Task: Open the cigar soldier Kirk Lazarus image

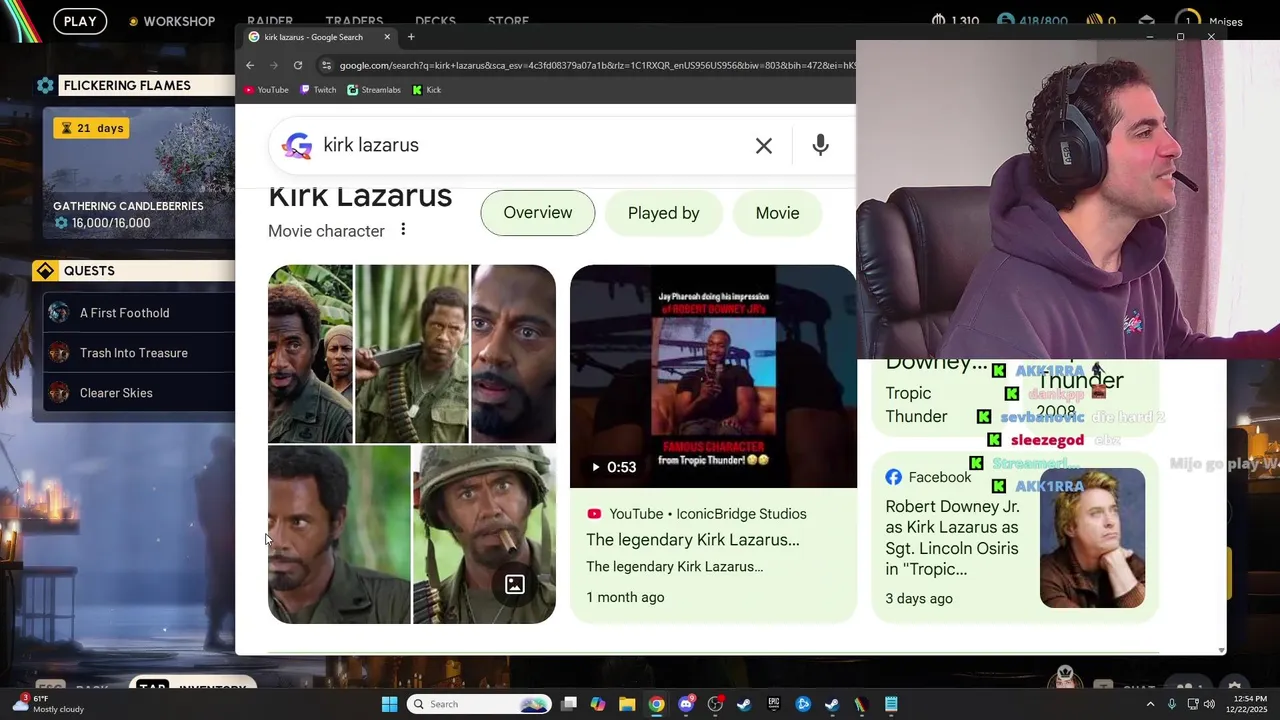Action: click(x=484, y=535)
